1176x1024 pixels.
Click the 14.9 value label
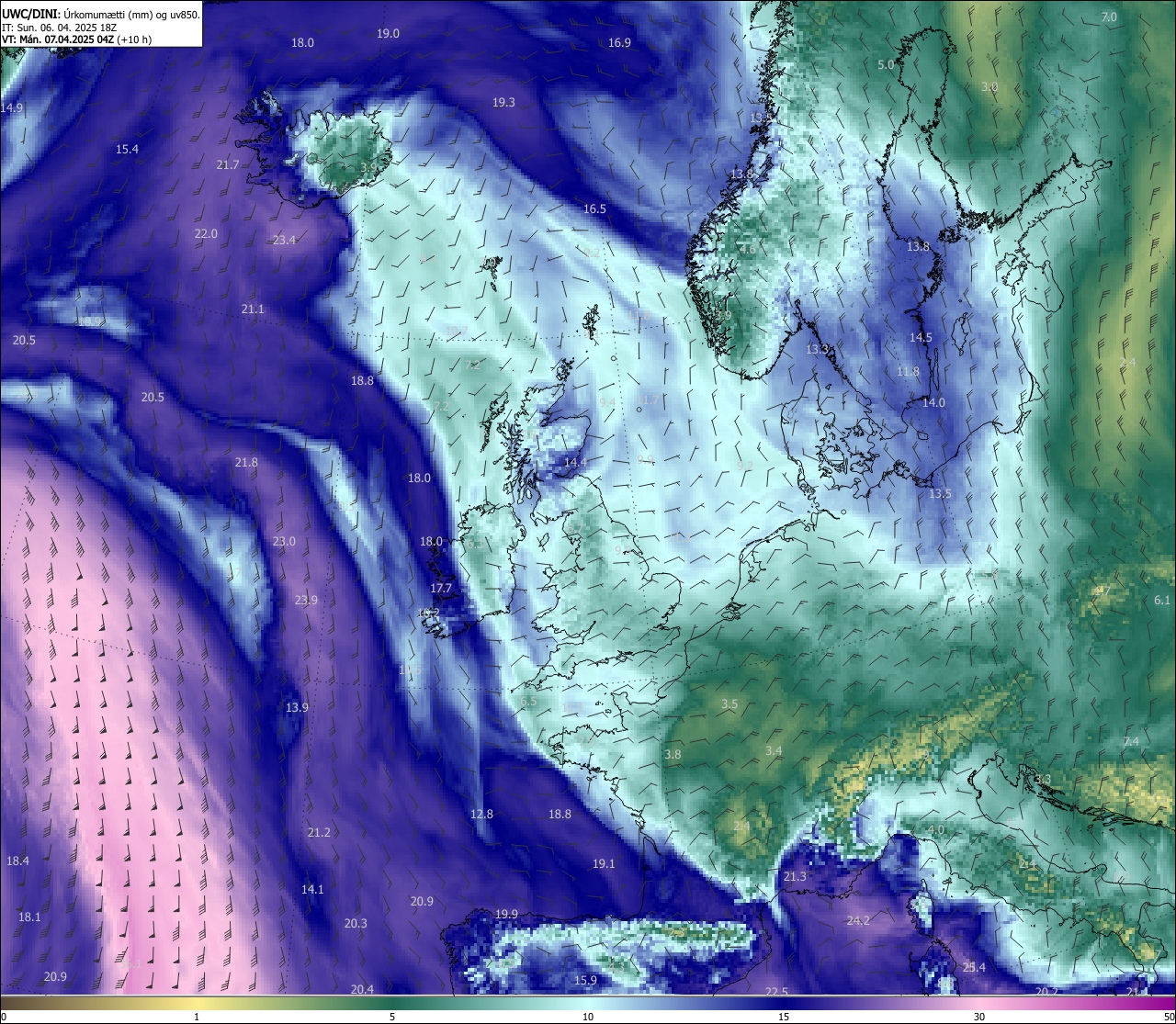click(12, 108)
